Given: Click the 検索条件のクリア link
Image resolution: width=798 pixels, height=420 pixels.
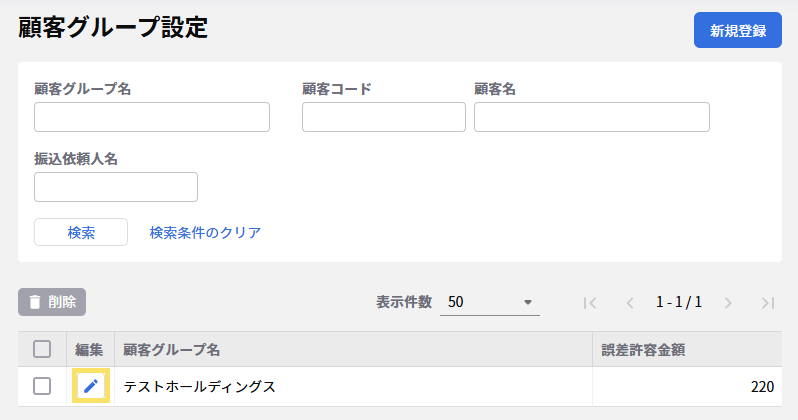Looking at the screenshot, I should coord(205,232).
